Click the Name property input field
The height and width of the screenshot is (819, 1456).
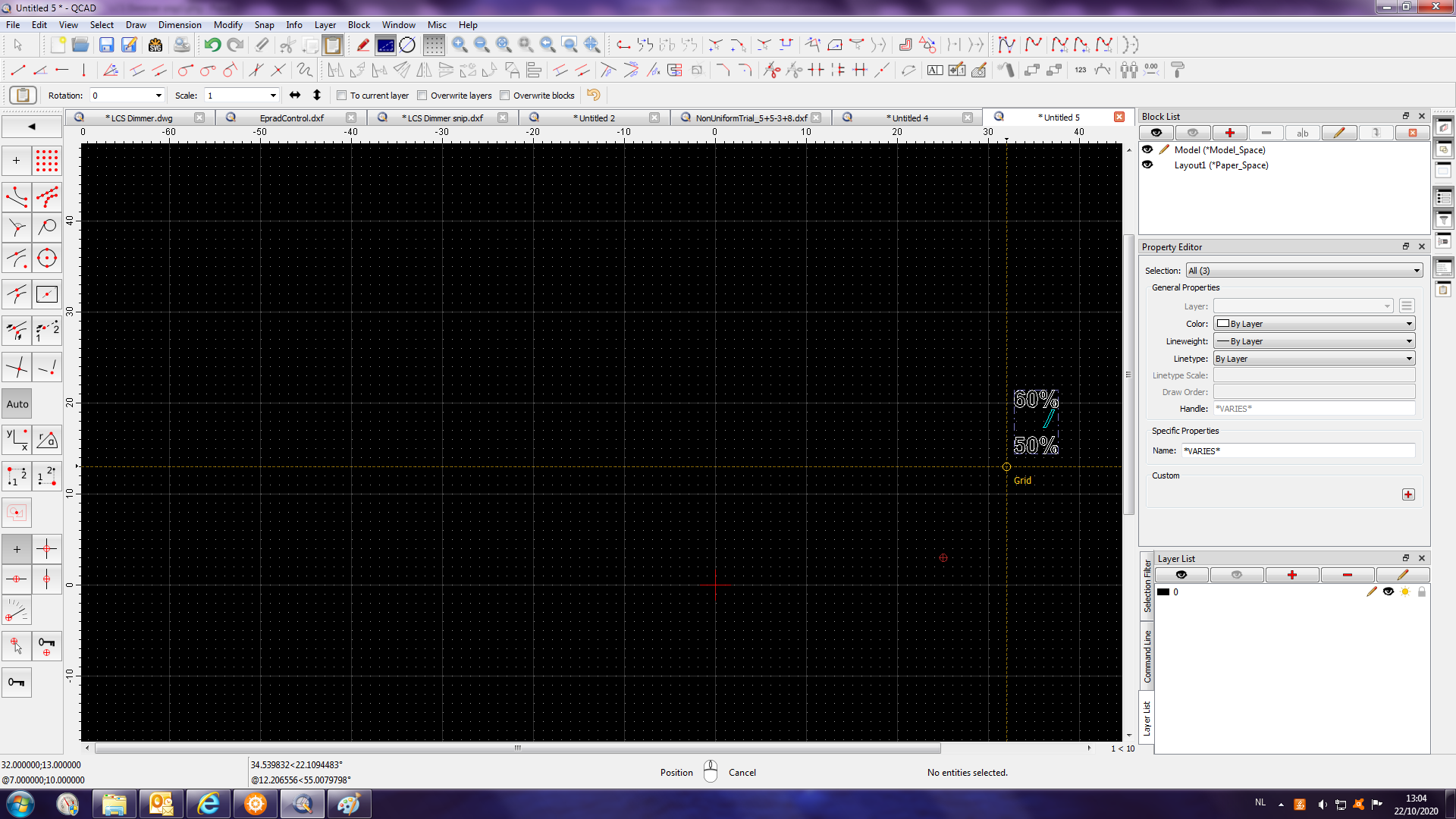point(1298,450)
